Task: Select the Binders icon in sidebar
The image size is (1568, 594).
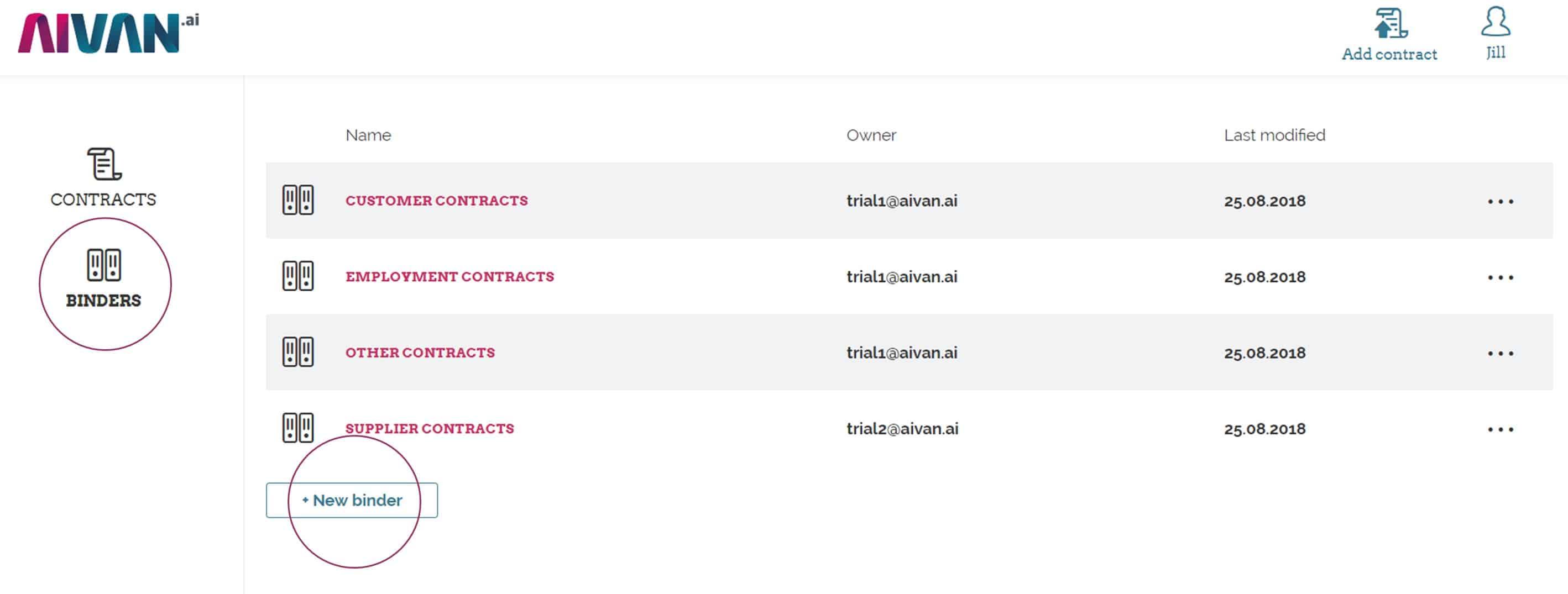Action: 104,265
